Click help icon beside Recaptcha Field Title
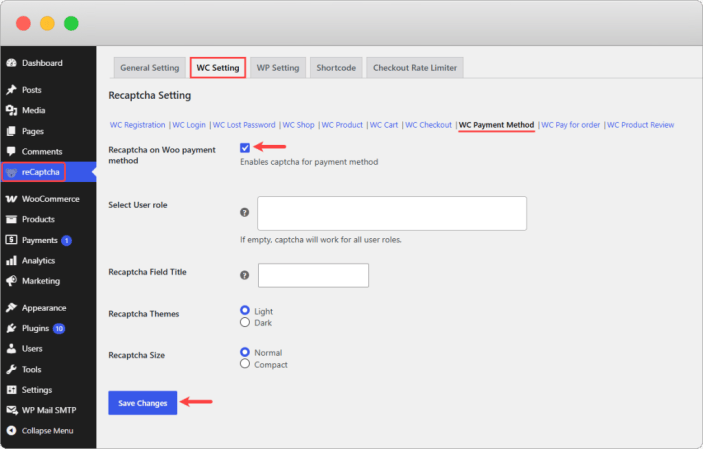Viewport: 703px width, 449px height. 244,275
